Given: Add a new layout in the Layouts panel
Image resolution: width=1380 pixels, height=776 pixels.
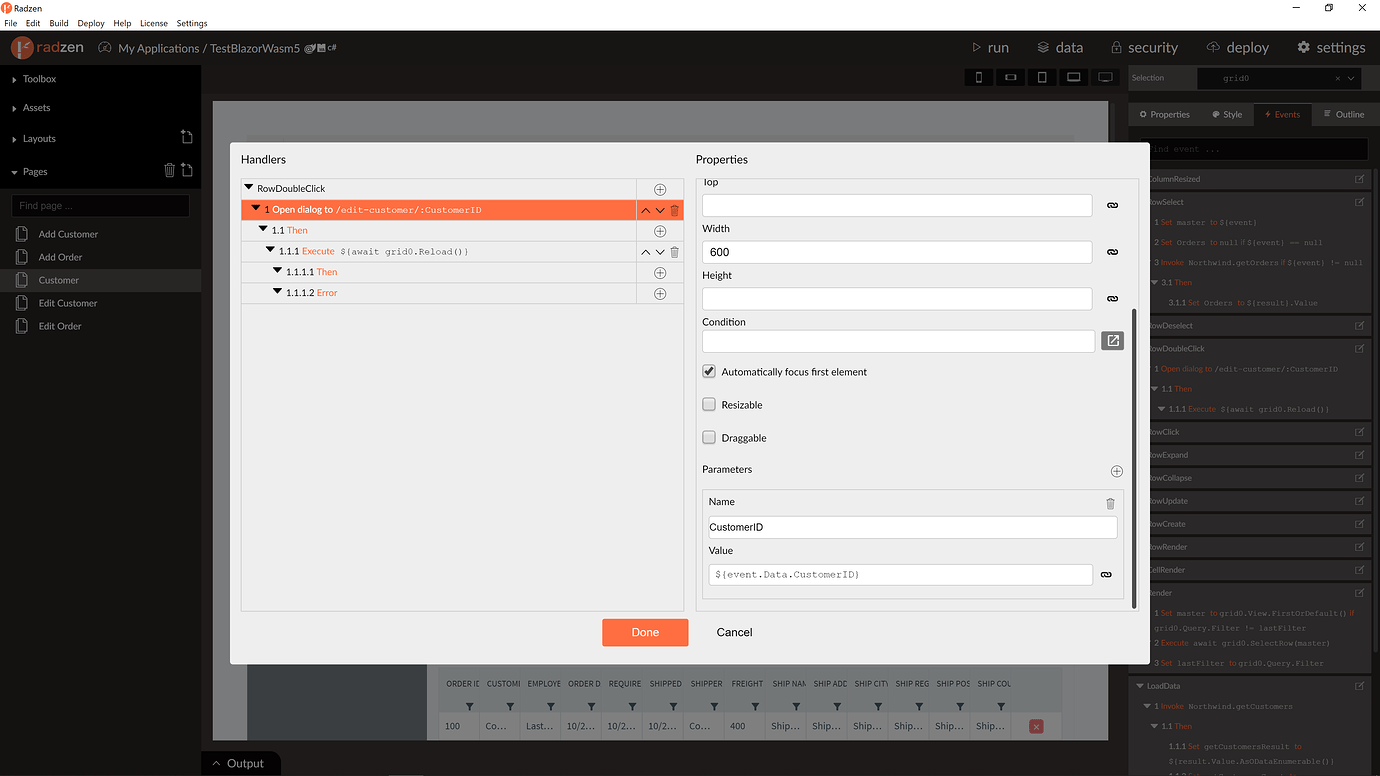Looking at the screenshot, I should pyautogui.click(x=186, y=137).
